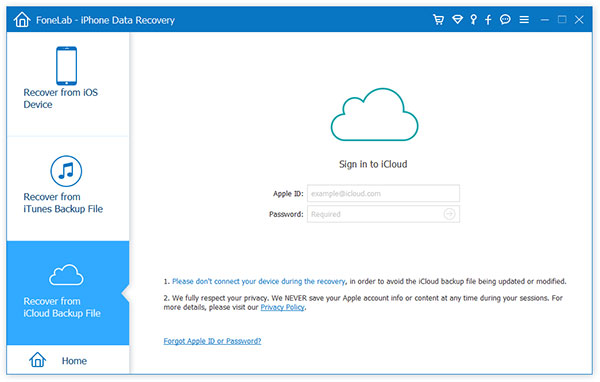The image size is (600, 382).
Task: Click the 'Password:' label
Action: point(286,214)
